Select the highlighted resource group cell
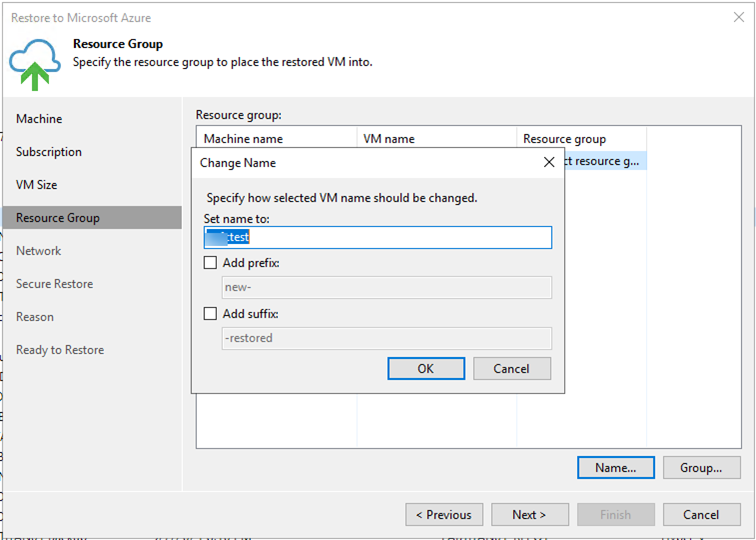This screenshot has height=540, width=756. pyautogui.click(x=605, y=161)
